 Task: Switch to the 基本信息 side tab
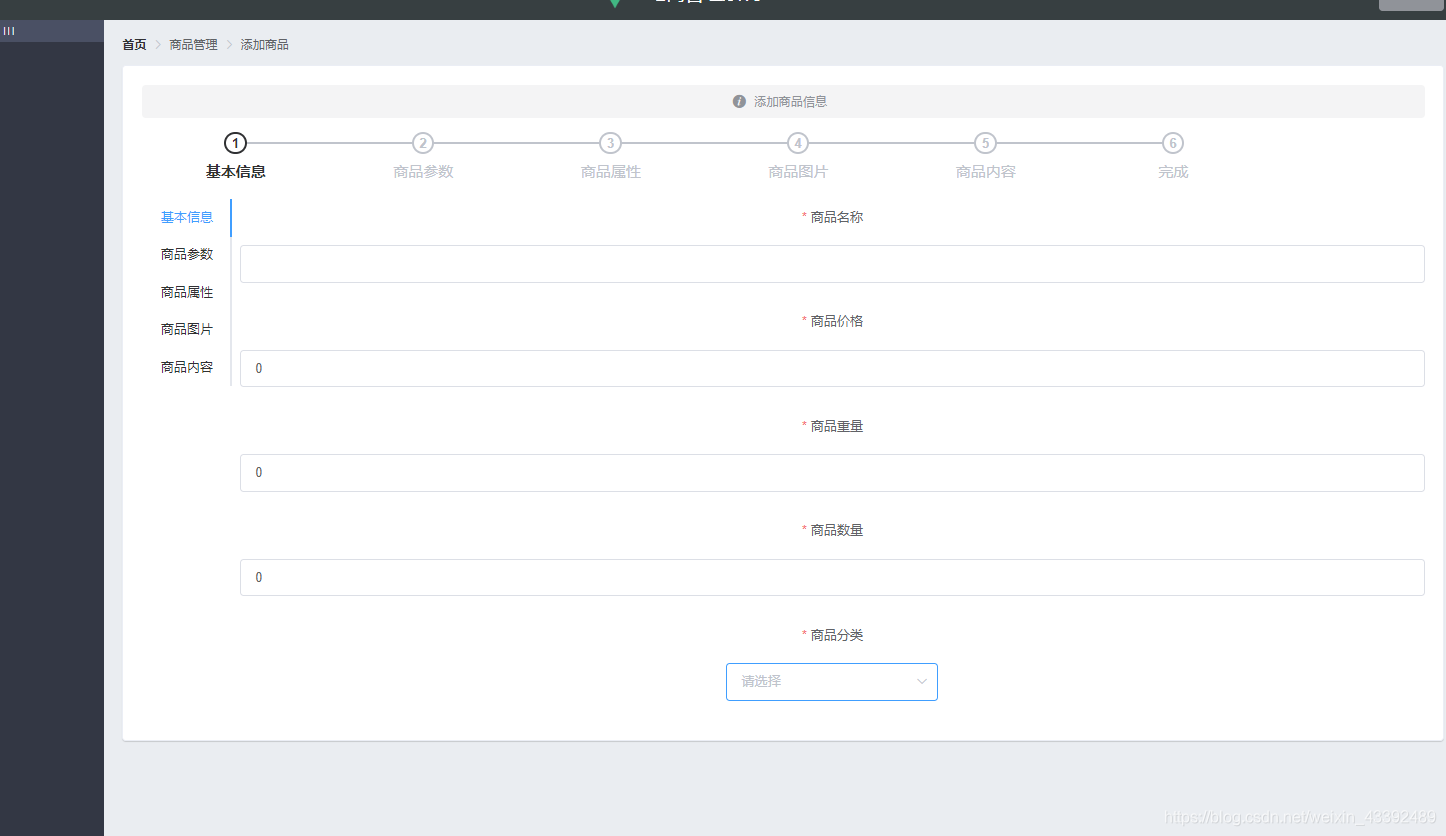187,217
